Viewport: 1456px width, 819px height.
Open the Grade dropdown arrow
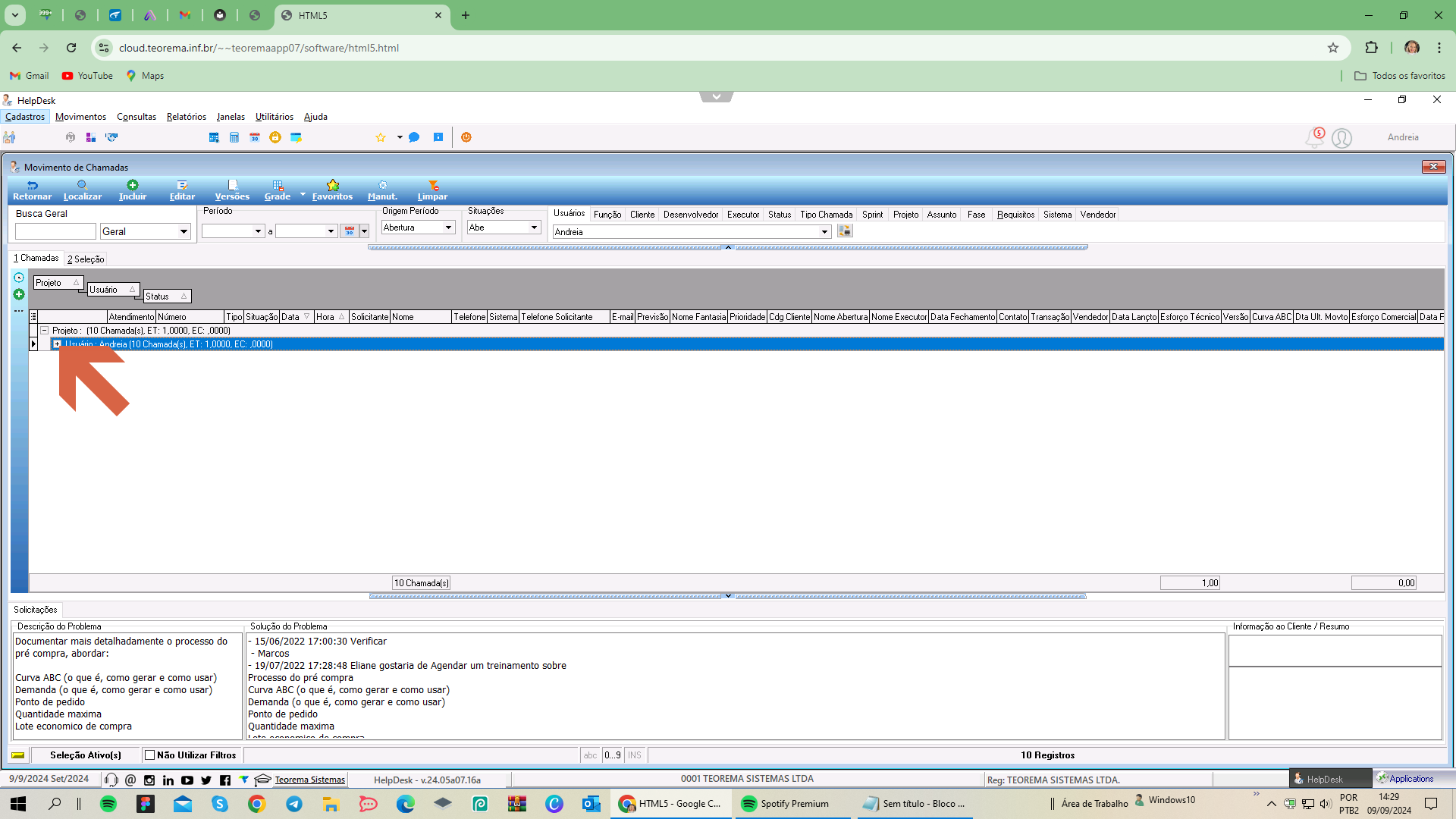[x=303, y=195]
